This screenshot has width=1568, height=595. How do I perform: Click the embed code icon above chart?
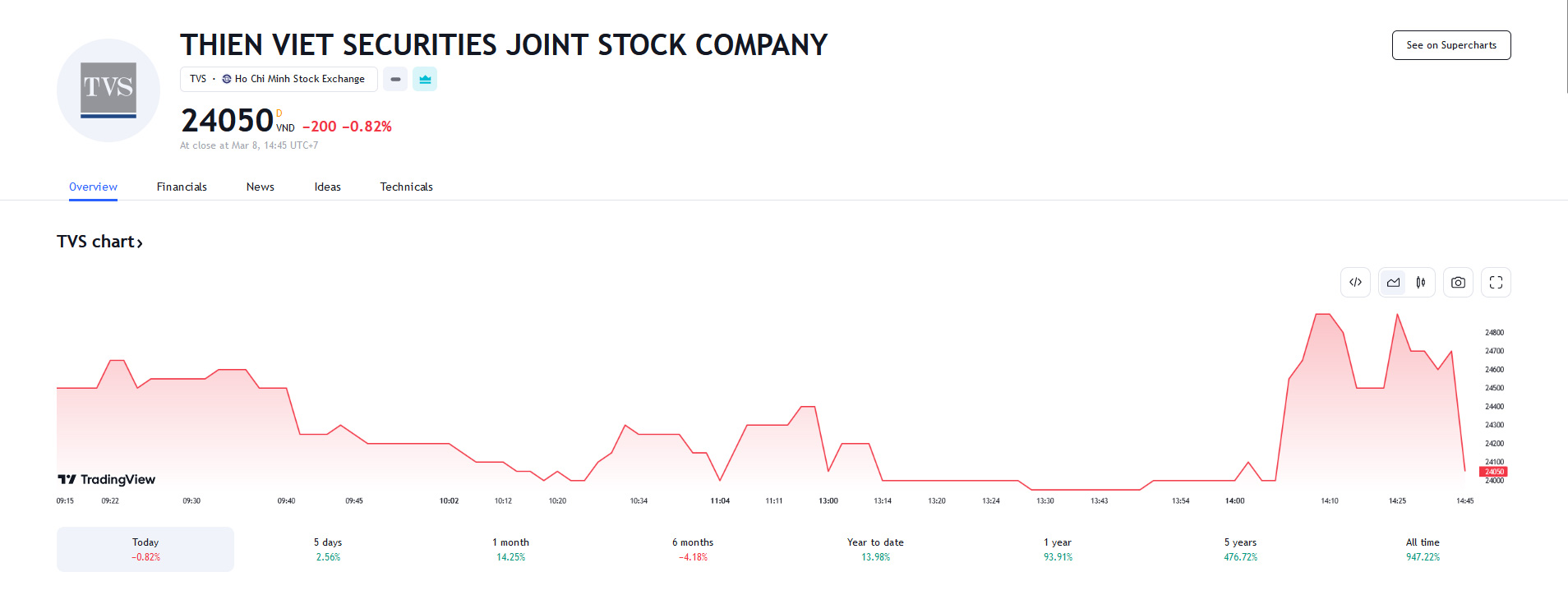click(1355, 283)
